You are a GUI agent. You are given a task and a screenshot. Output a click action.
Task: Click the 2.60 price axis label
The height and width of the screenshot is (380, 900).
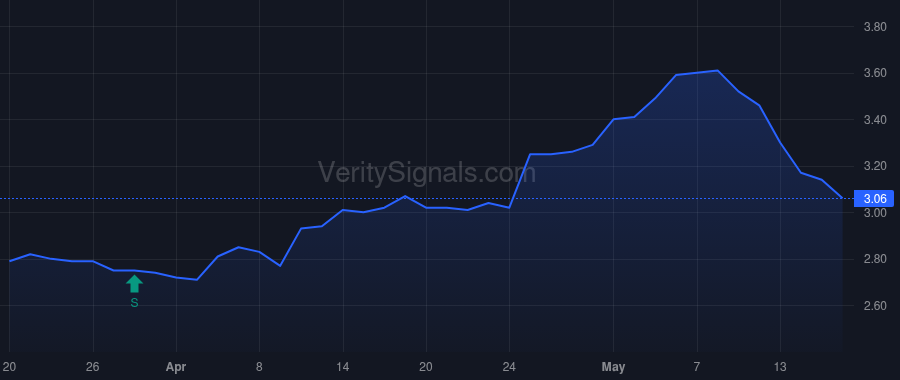click(875, 305)
